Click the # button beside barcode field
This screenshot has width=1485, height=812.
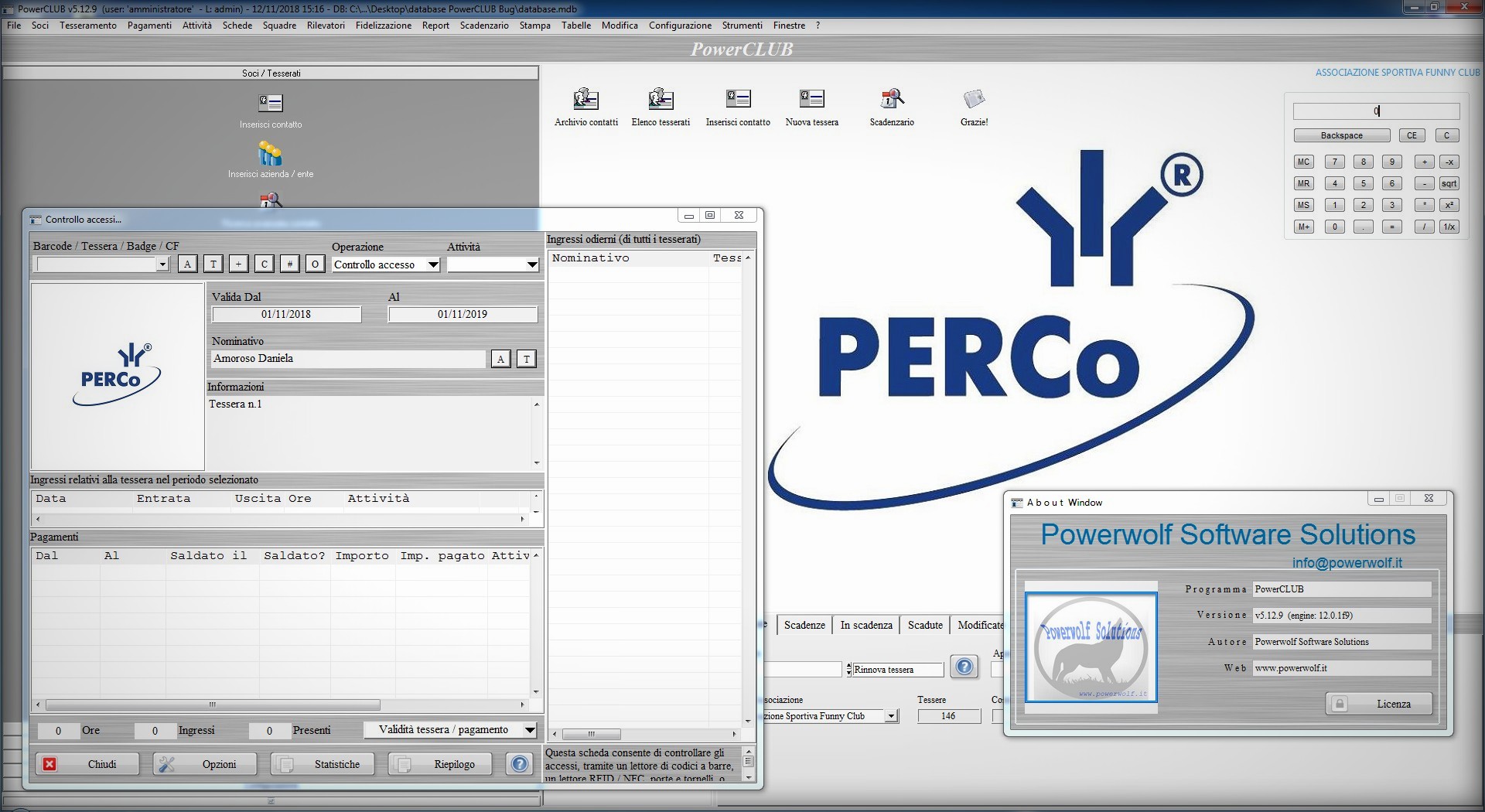click(289, 264)
